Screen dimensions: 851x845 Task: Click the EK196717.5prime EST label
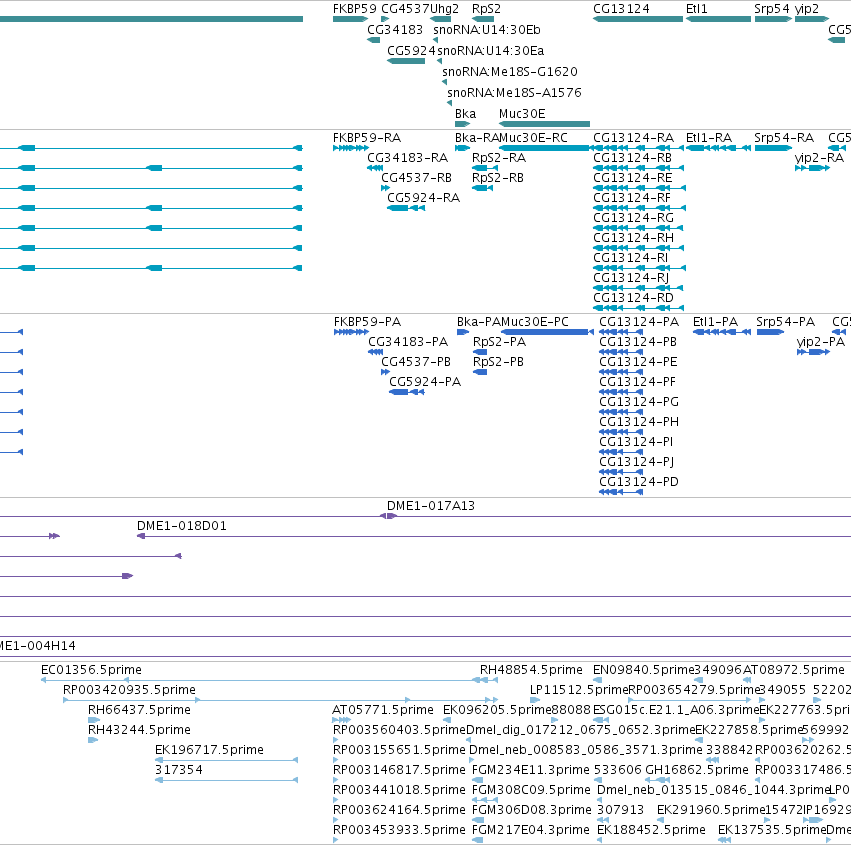pos(209,750)
